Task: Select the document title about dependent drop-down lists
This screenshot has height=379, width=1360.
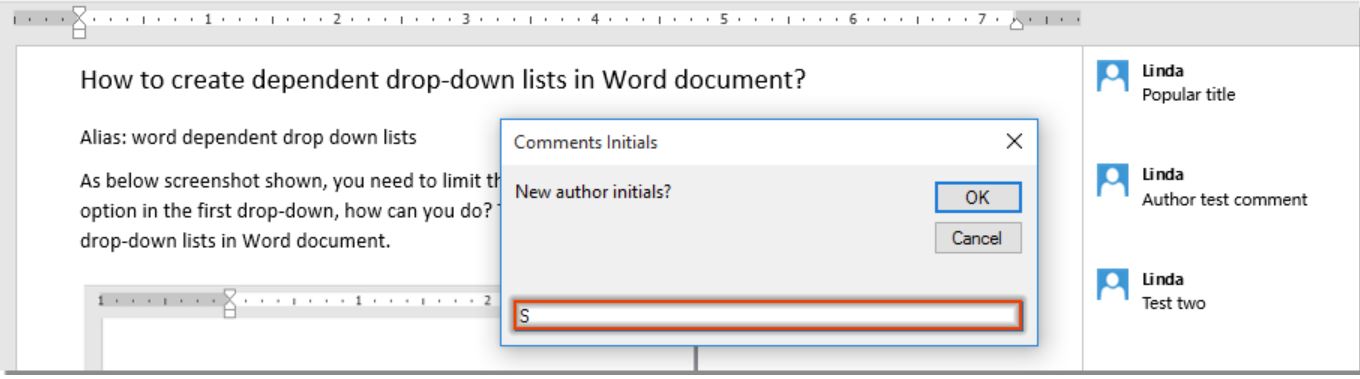Action: click(x=444, y=81)
